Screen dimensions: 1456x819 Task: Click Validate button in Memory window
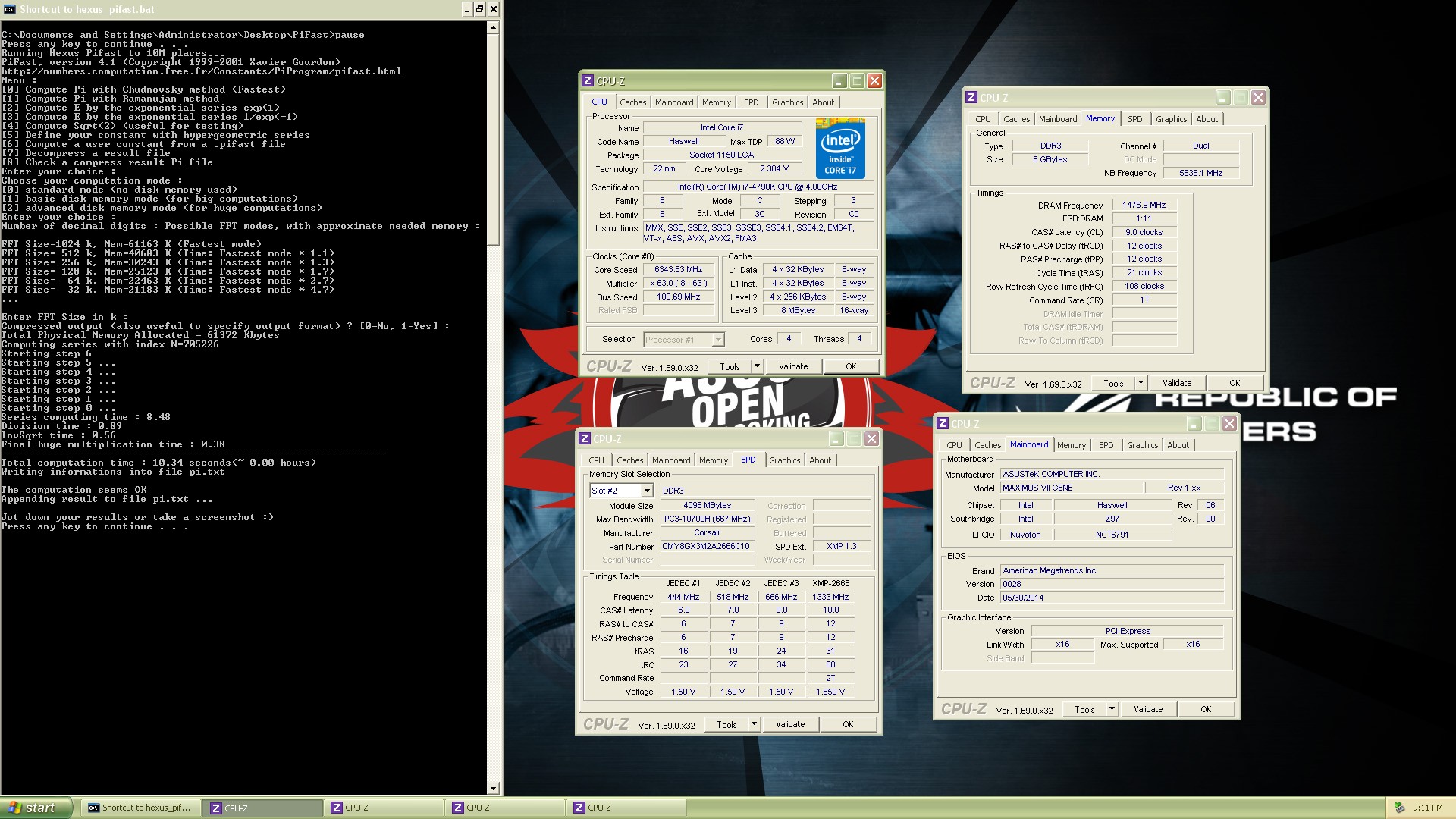pos(1177,383)
